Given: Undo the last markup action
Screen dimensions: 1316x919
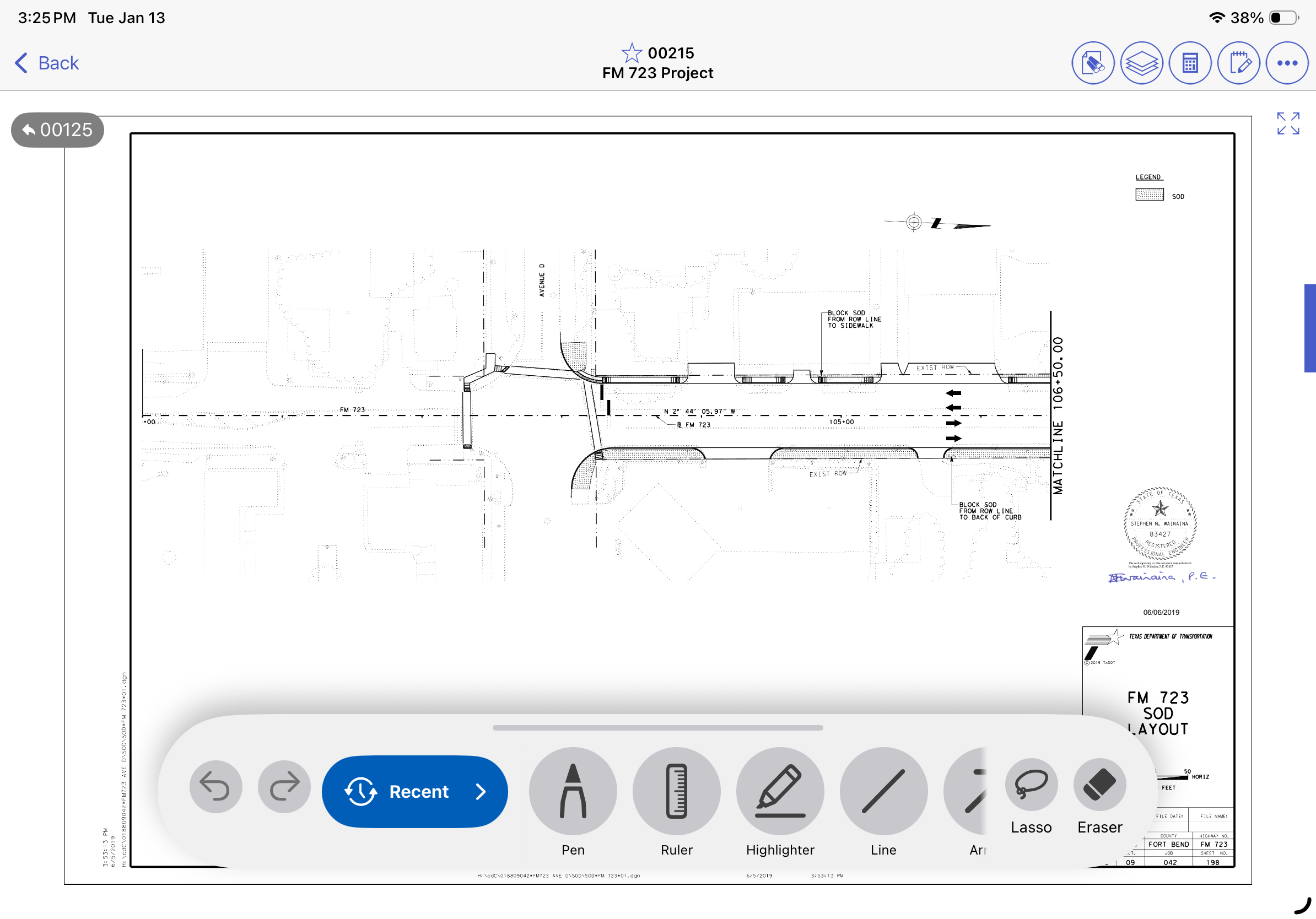Looking at the screenshot, I should pyautogui.click(x=215, y=787).
